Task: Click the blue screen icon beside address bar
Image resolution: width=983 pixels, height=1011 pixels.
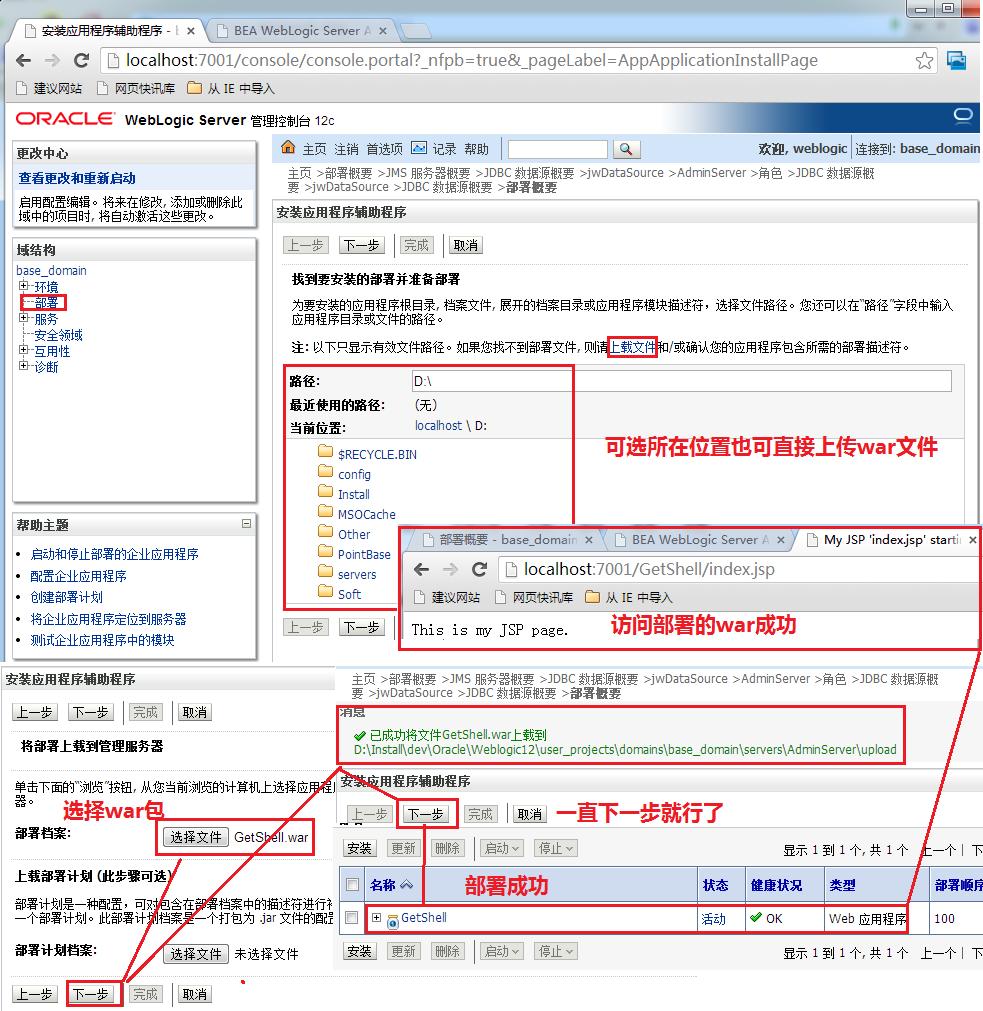Action: click(x=957, y=61)
